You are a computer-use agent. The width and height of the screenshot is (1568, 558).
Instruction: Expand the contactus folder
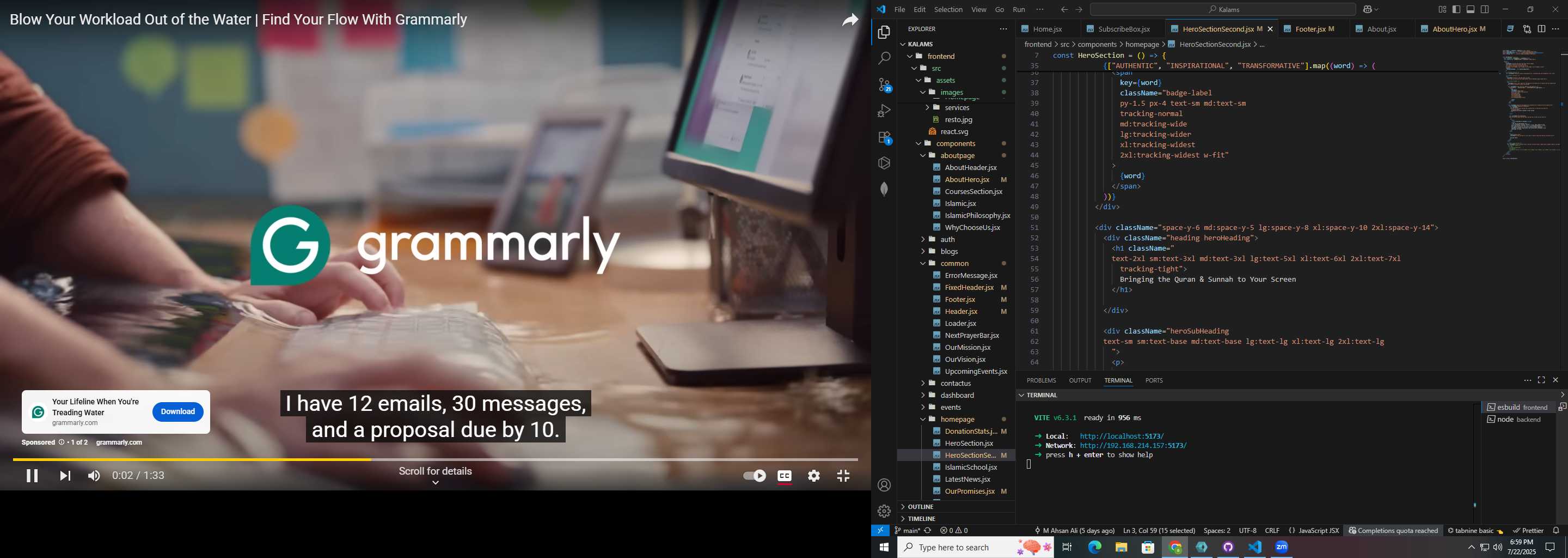tap(955, 384)
